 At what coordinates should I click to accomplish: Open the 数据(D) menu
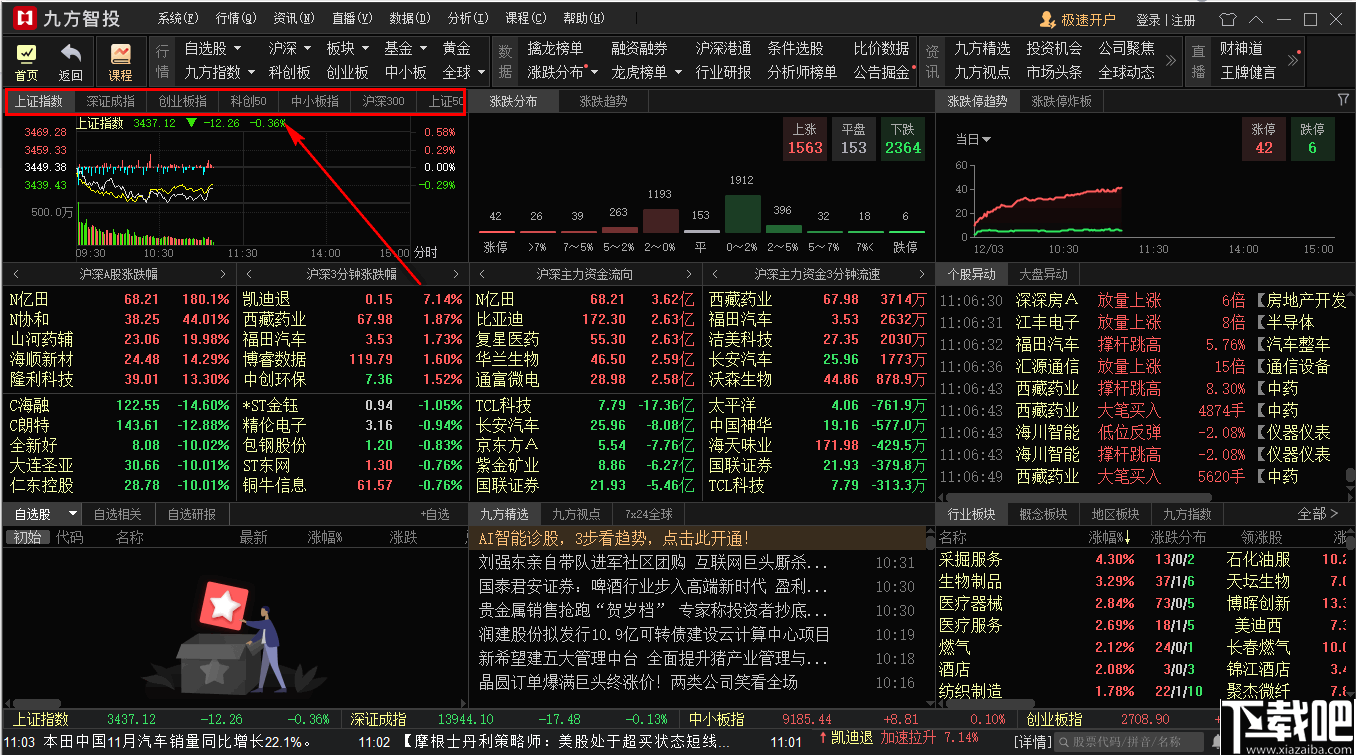click(x=410, y=19)
